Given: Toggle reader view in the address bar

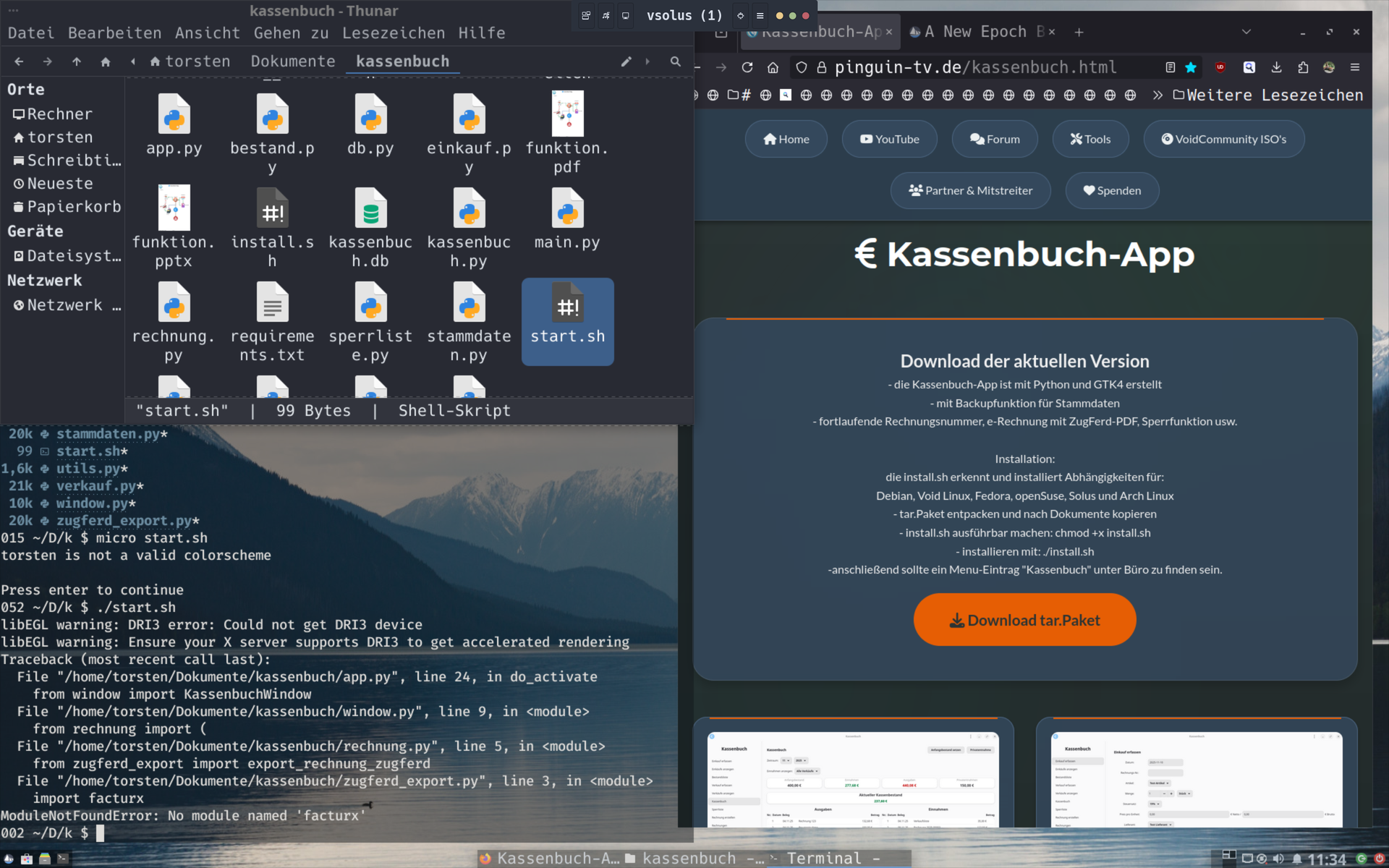Looking at the screenshot, I should (x=1171, y=67).
